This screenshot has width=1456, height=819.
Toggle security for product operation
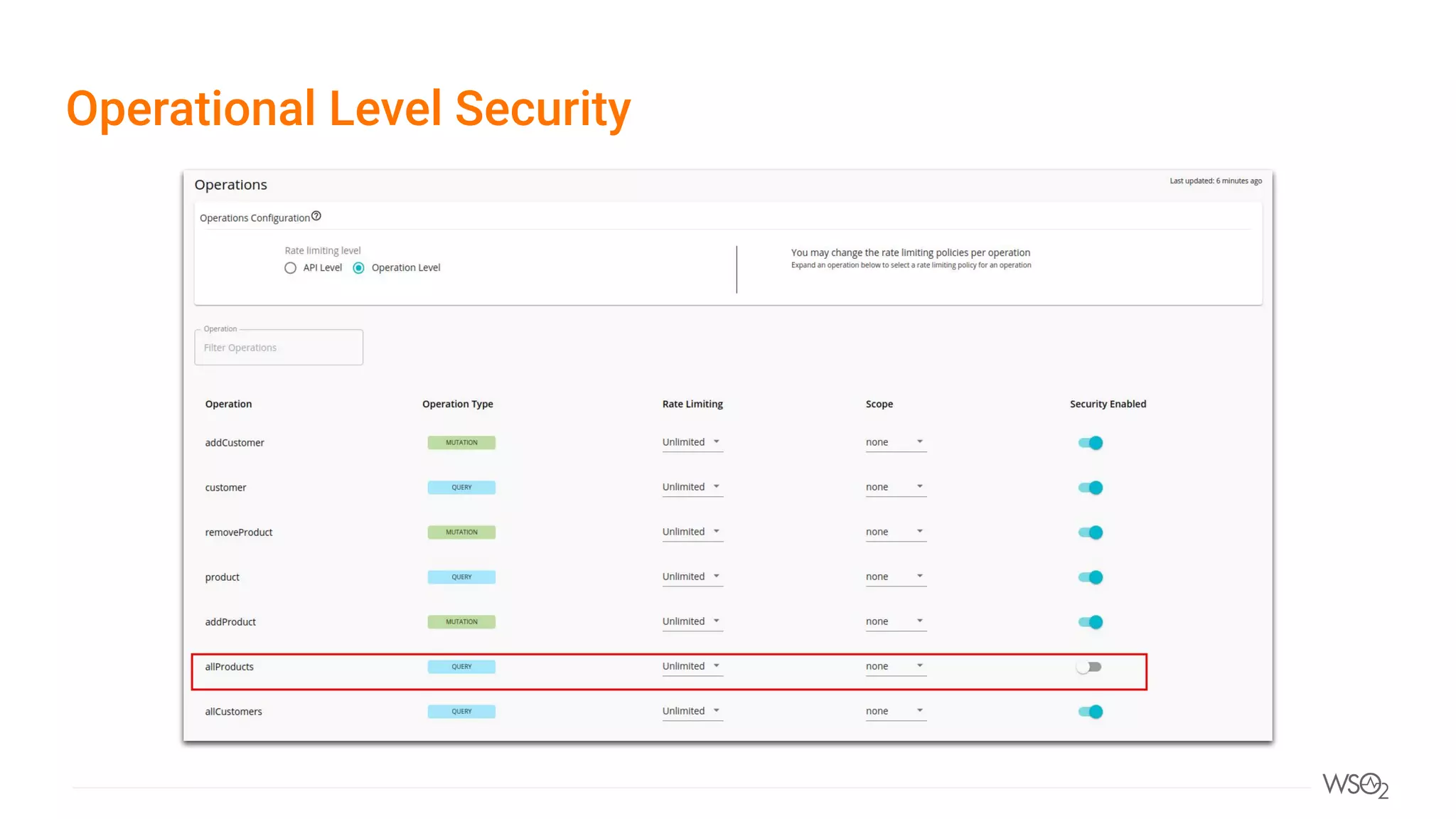tap(1090, 577)
